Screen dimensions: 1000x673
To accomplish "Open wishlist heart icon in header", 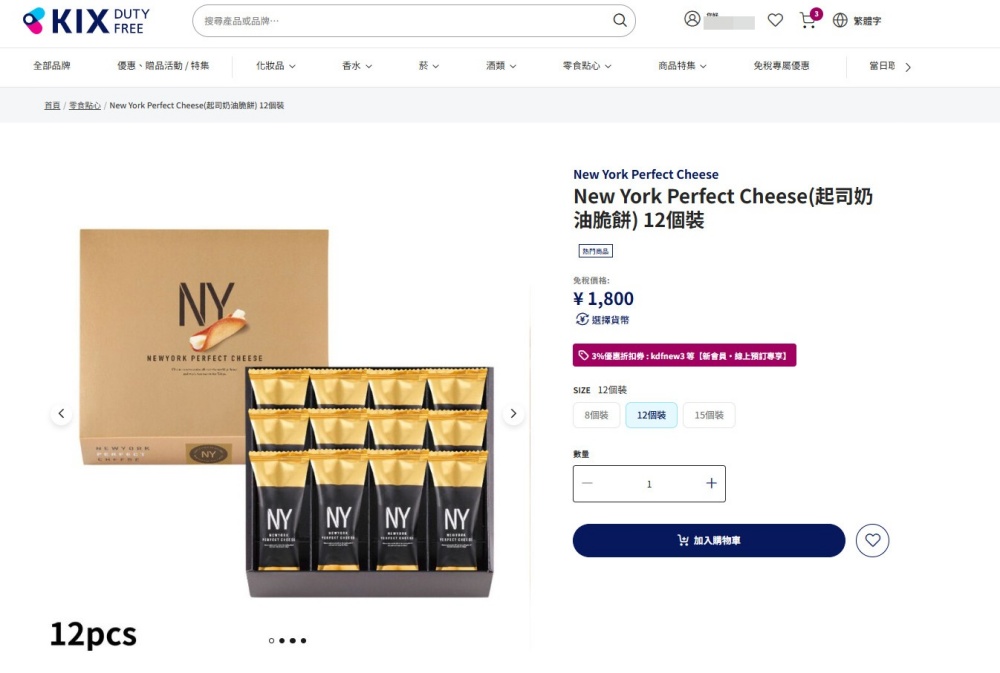I will click(775, 20).
